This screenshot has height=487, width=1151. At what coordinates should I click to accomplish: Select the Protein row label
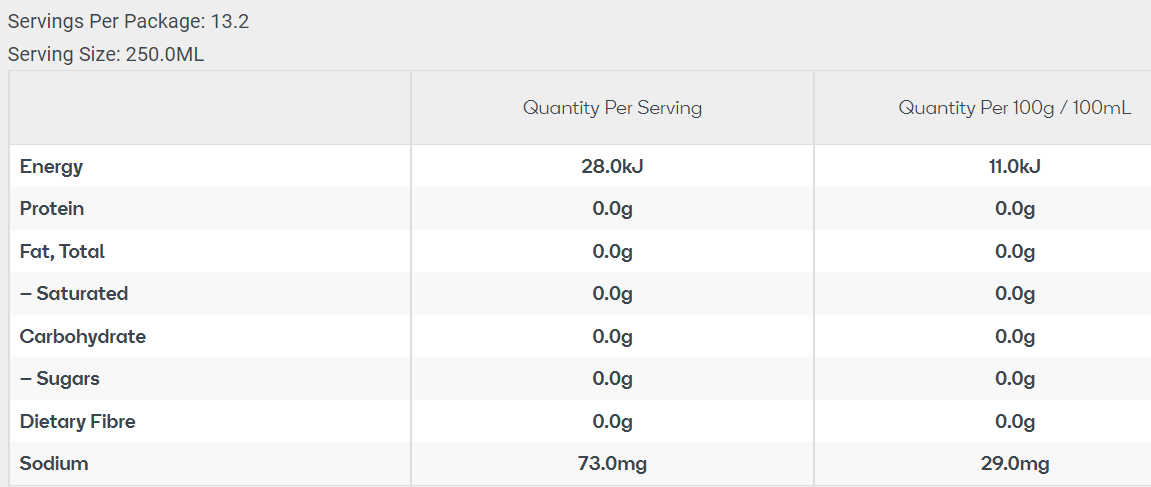(52, 209)
